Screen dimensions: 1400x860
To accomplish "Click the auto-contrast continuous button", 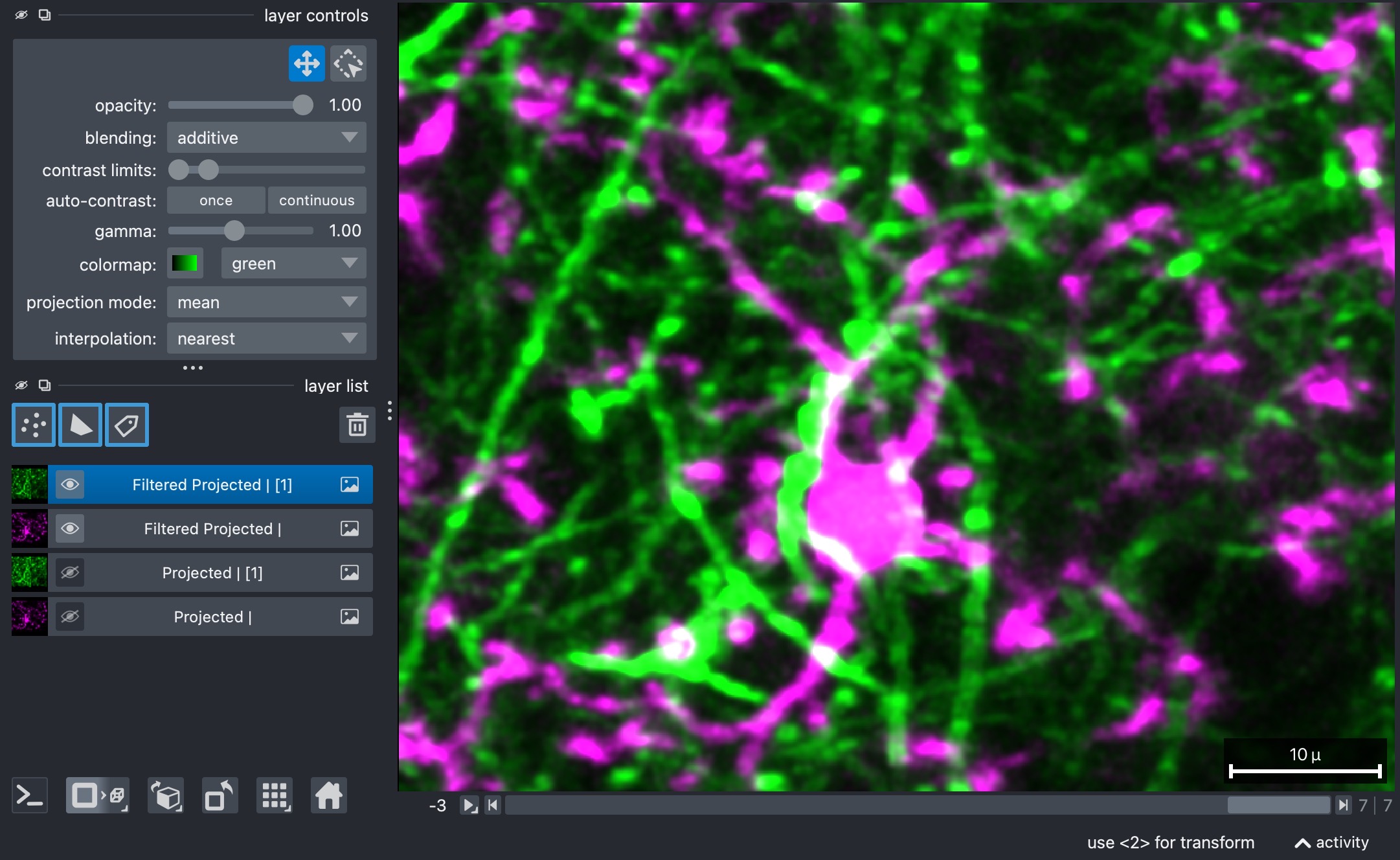I will [317, 200].
